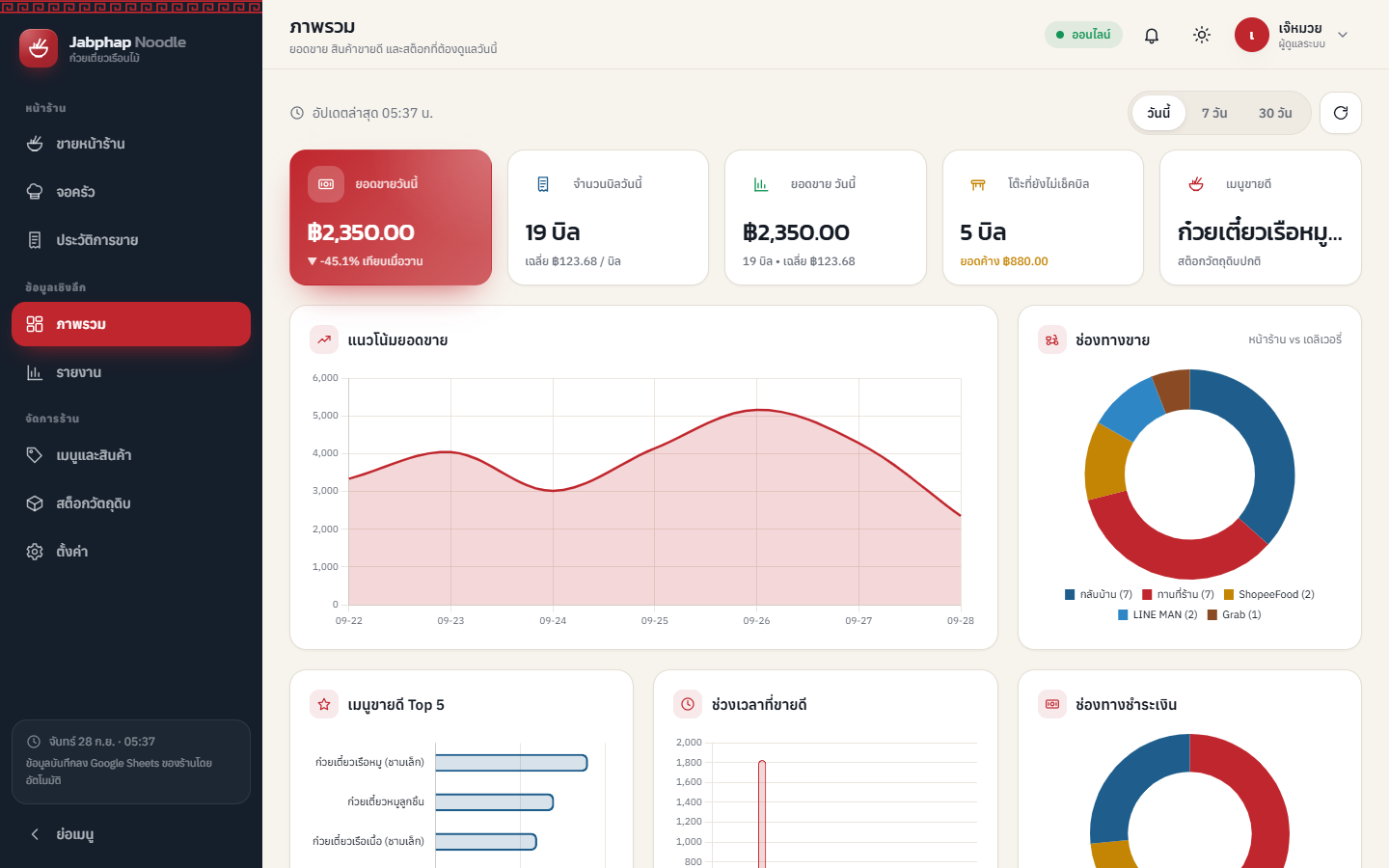Image resolution: width=1389 pixels, height=868 pixels.
Task: Select ภาพรวม in the sidebar
Action: click(x=131, y=324)
